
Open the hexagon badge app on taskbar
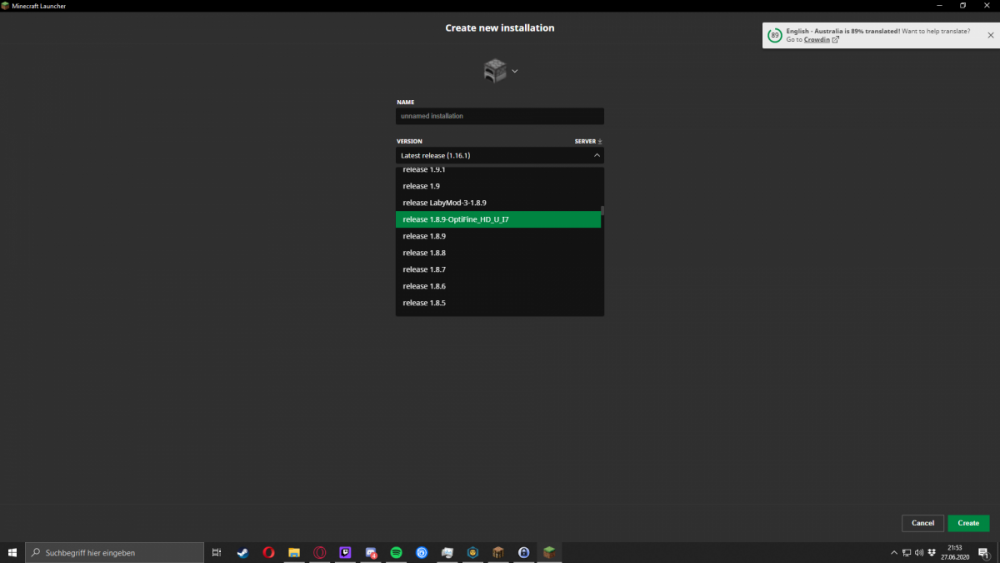pyautogui.click(x=473, y=552)
